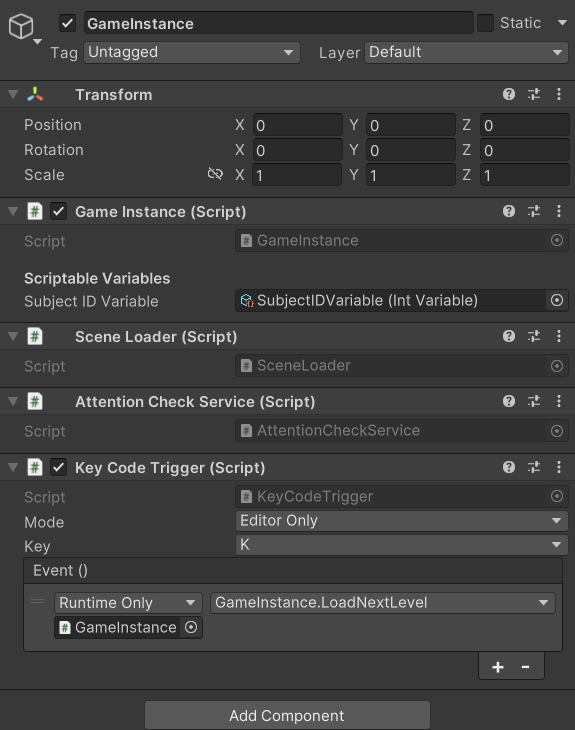This screenshot has height=730, width=575.
Task: Toggle the GameInstance active checkbox
Action: (x=68, y=23)
